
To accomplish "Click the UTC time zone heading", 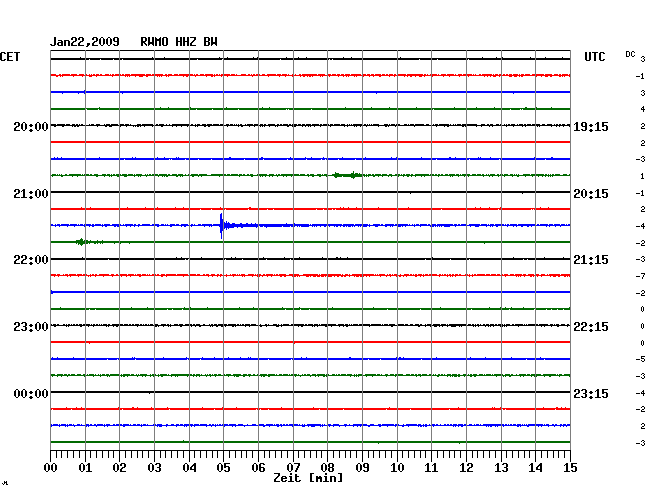I will pyautogui.click(x=594, y=57).
